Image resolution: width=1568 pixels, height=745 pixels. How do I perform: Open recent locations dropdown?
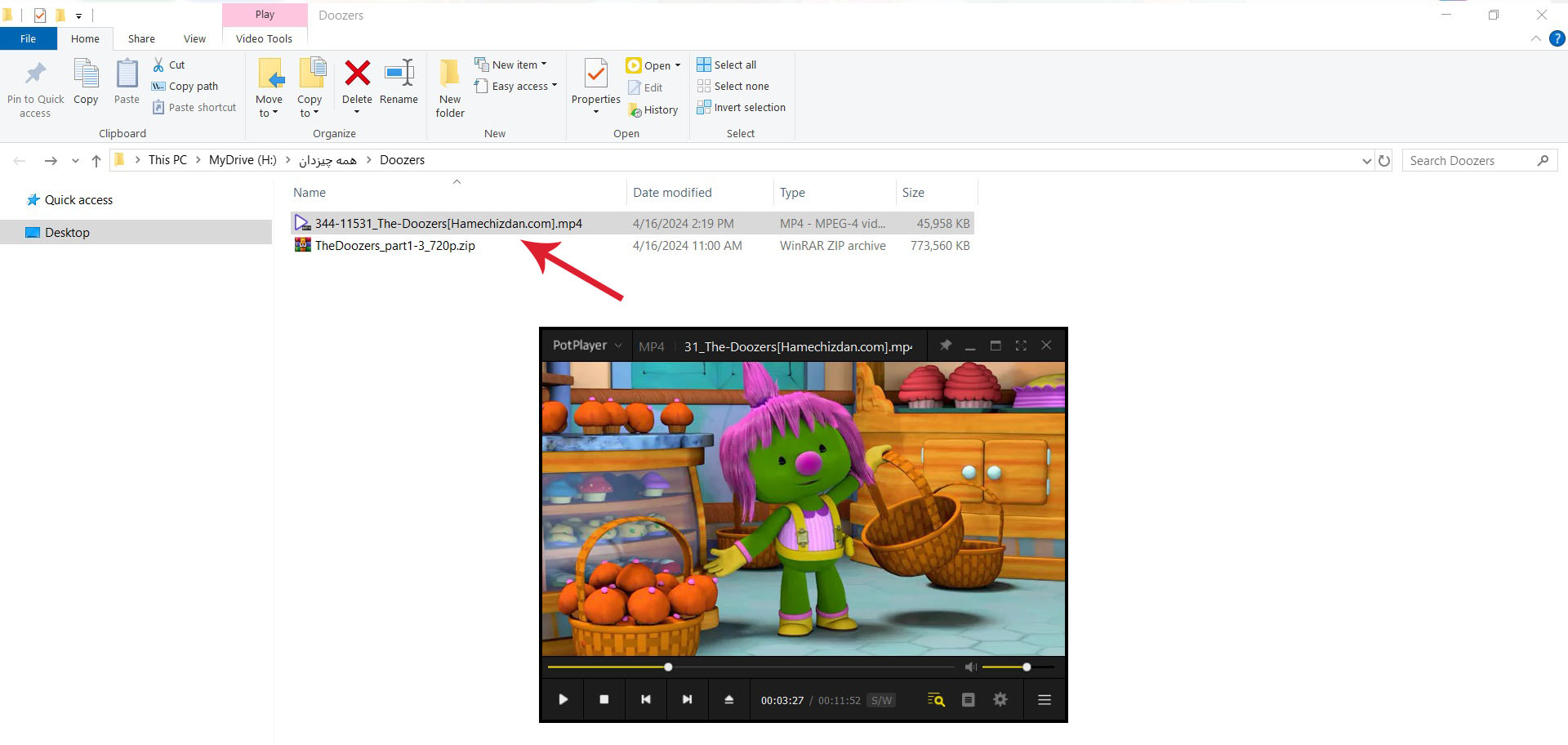[x=75, y=161]
